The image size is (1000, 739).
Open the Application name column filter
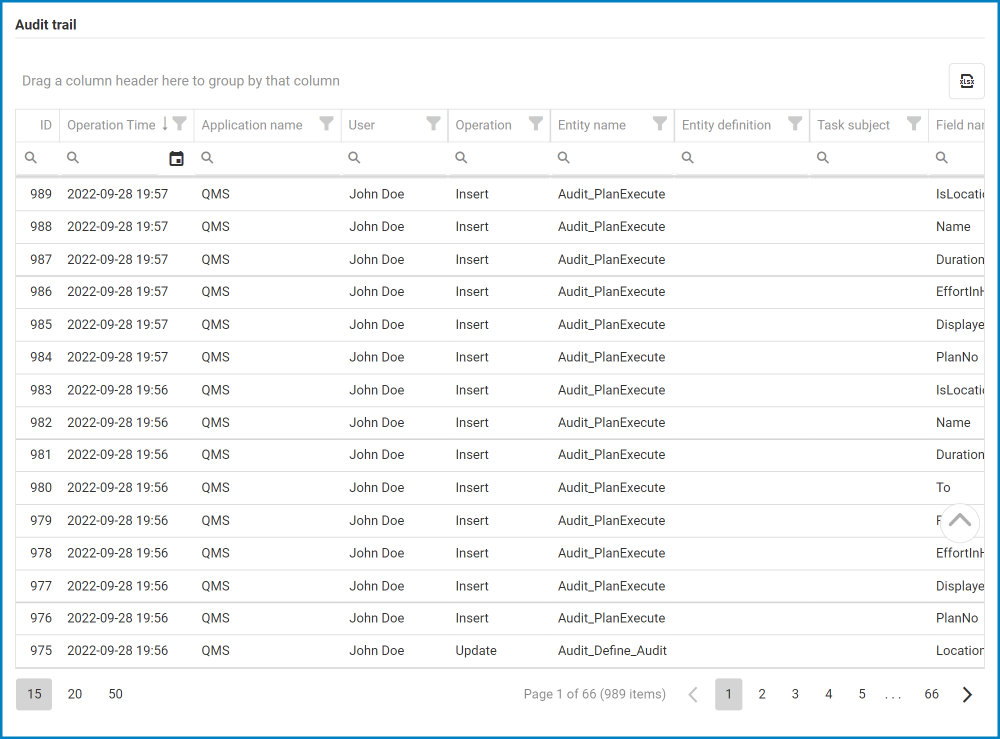point(326,124)
